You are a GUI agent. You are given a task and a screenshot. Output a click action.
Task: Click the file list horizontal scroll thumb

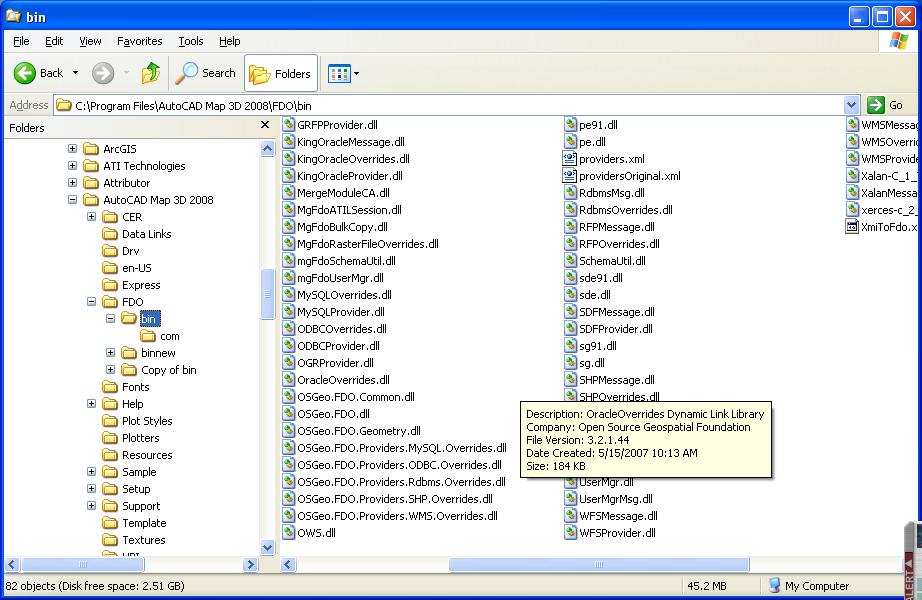(x=599, y=565)
